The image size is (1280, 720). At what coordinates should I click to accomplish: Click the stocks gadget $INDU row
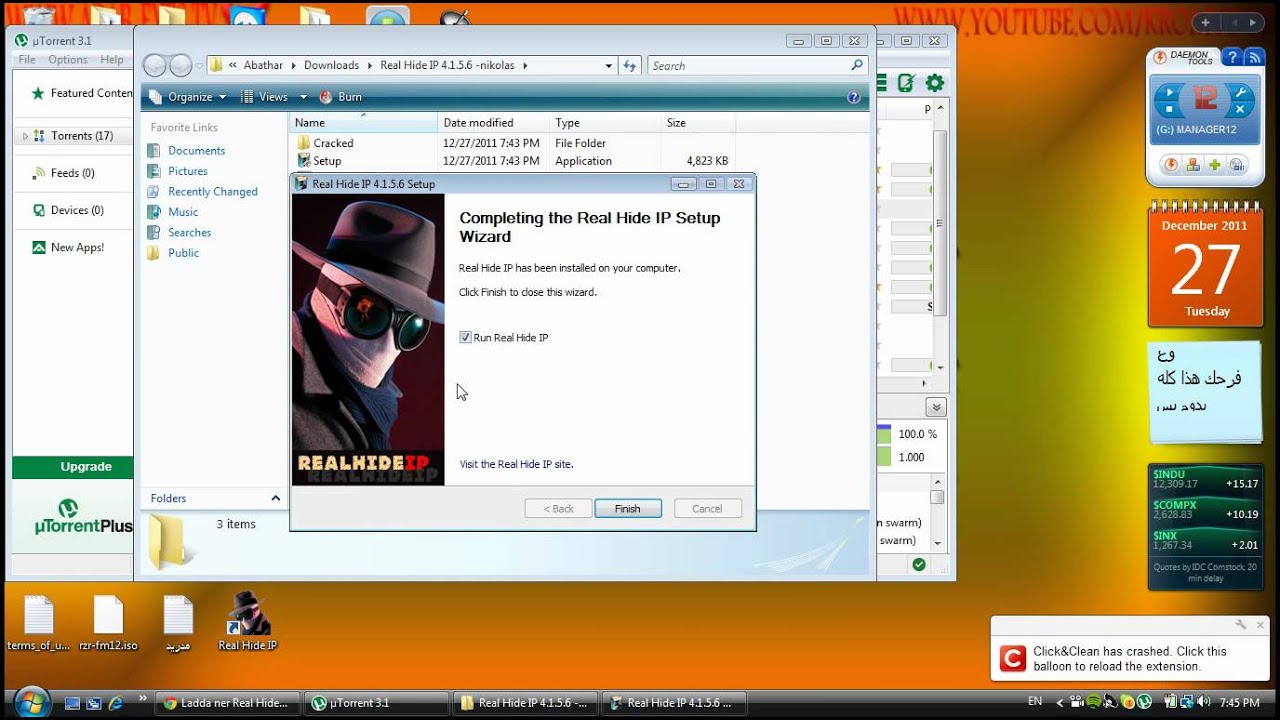click(1205, 479)
